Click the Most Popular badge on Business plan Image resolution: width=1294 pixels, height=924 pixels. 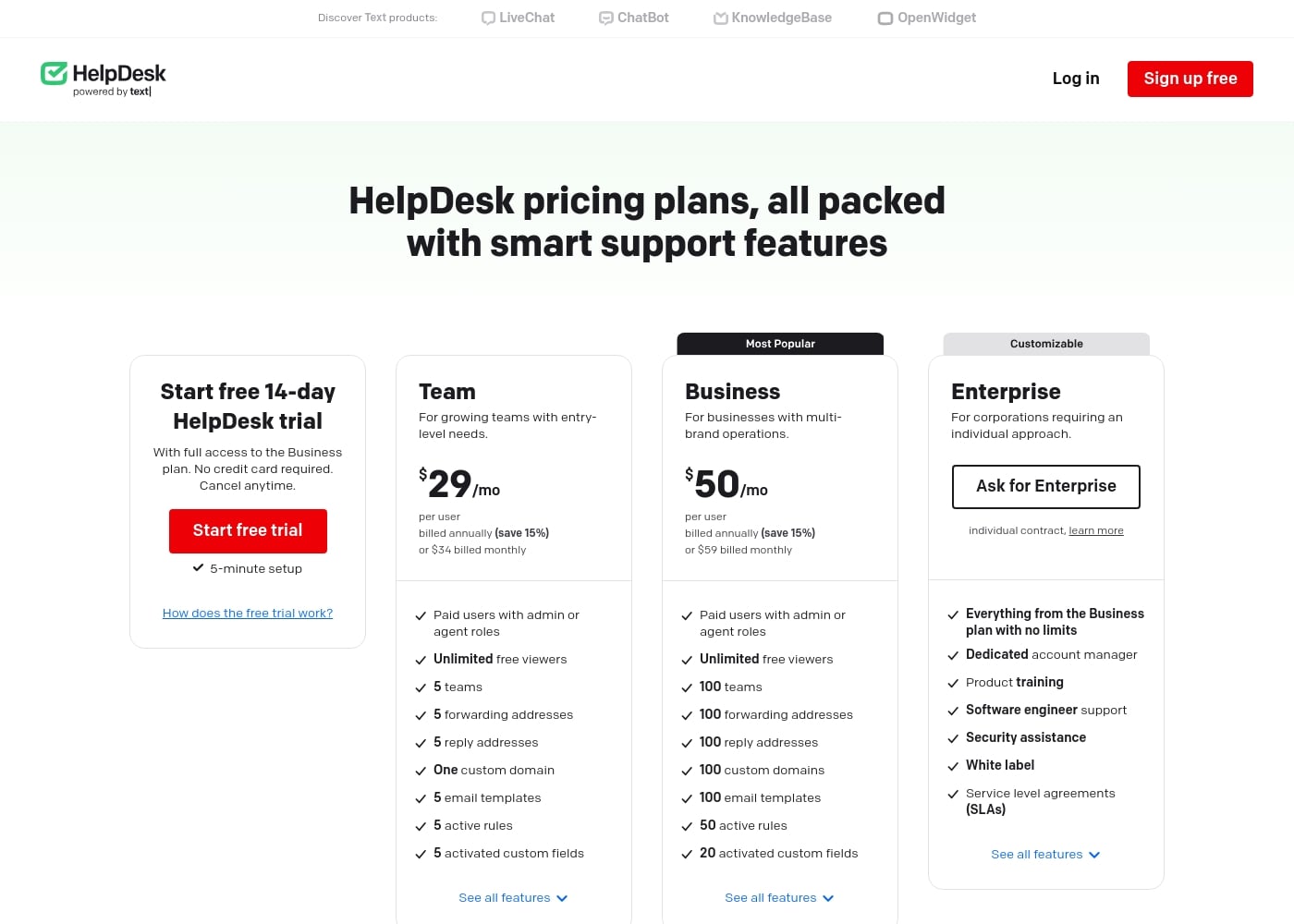[x=780, y=343]
